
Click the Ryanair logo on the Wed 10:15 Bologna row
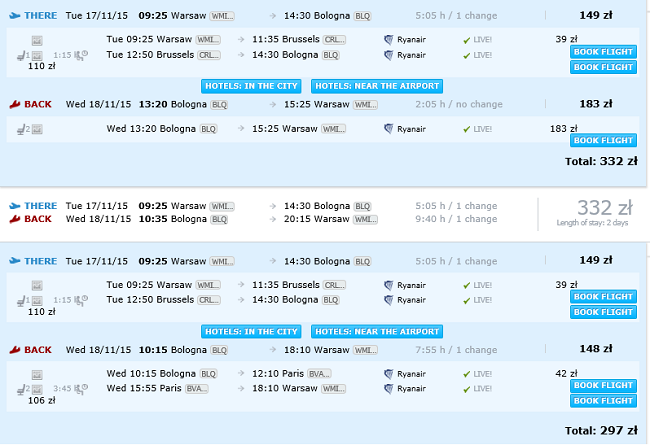click(388, 374)
